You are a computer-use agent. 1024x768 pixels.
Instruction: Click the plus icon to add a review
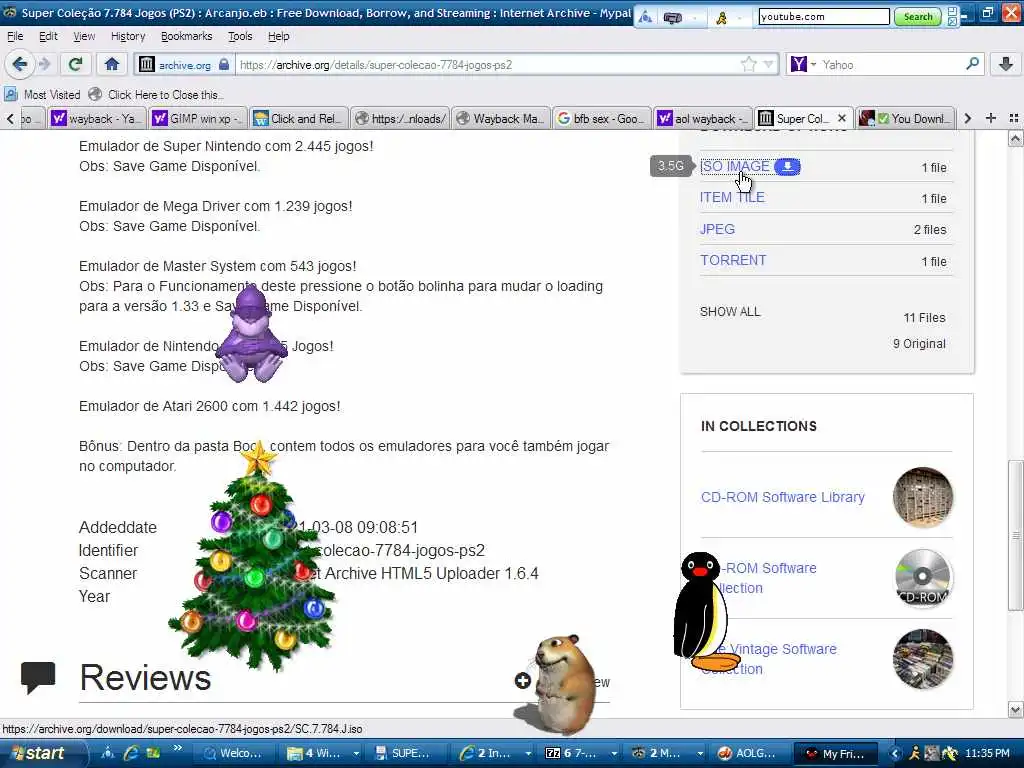click(x=522, y=681)
